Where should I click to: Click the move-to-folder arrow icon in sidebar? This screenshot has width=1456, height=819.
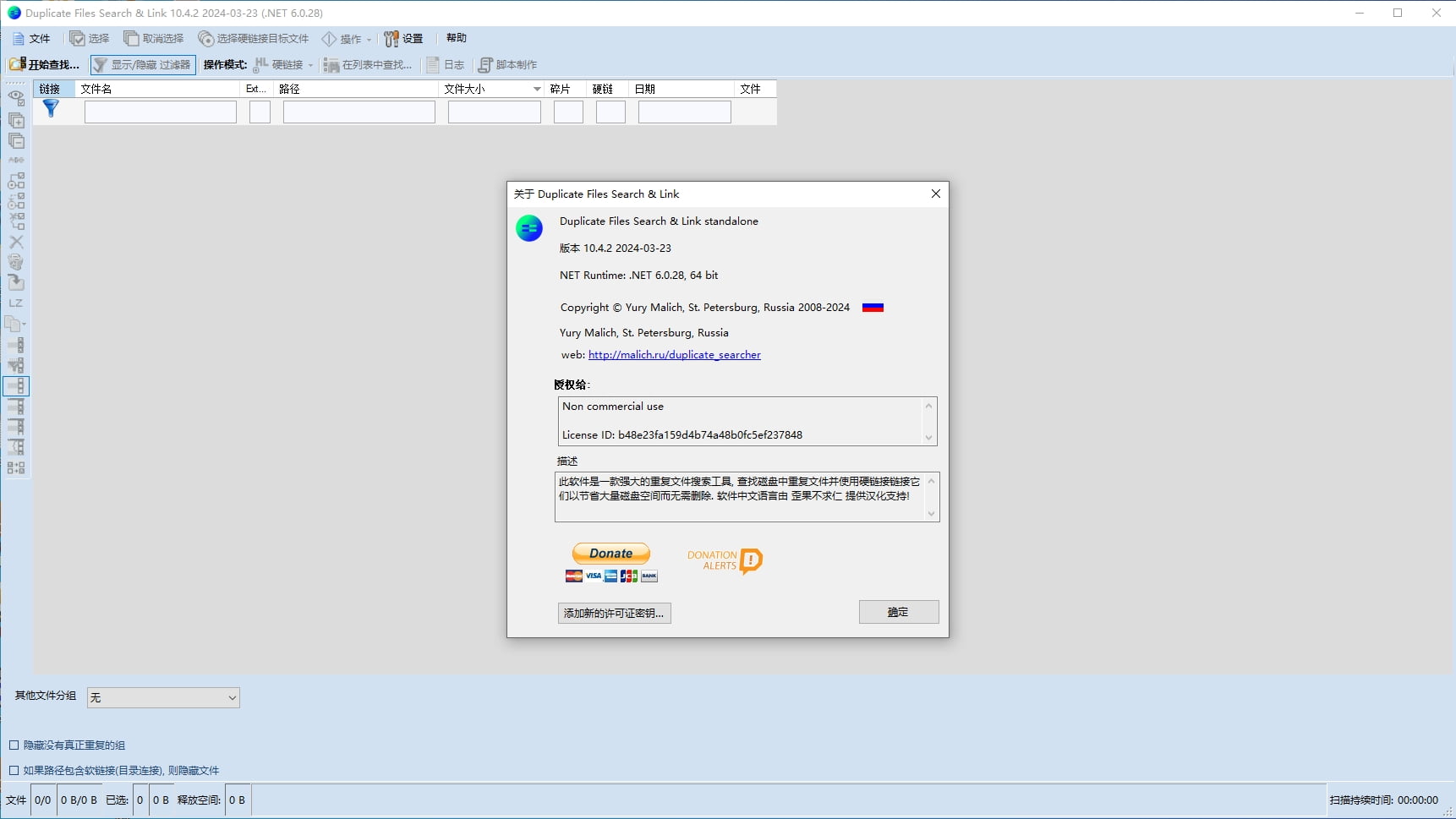click(16, 282)
